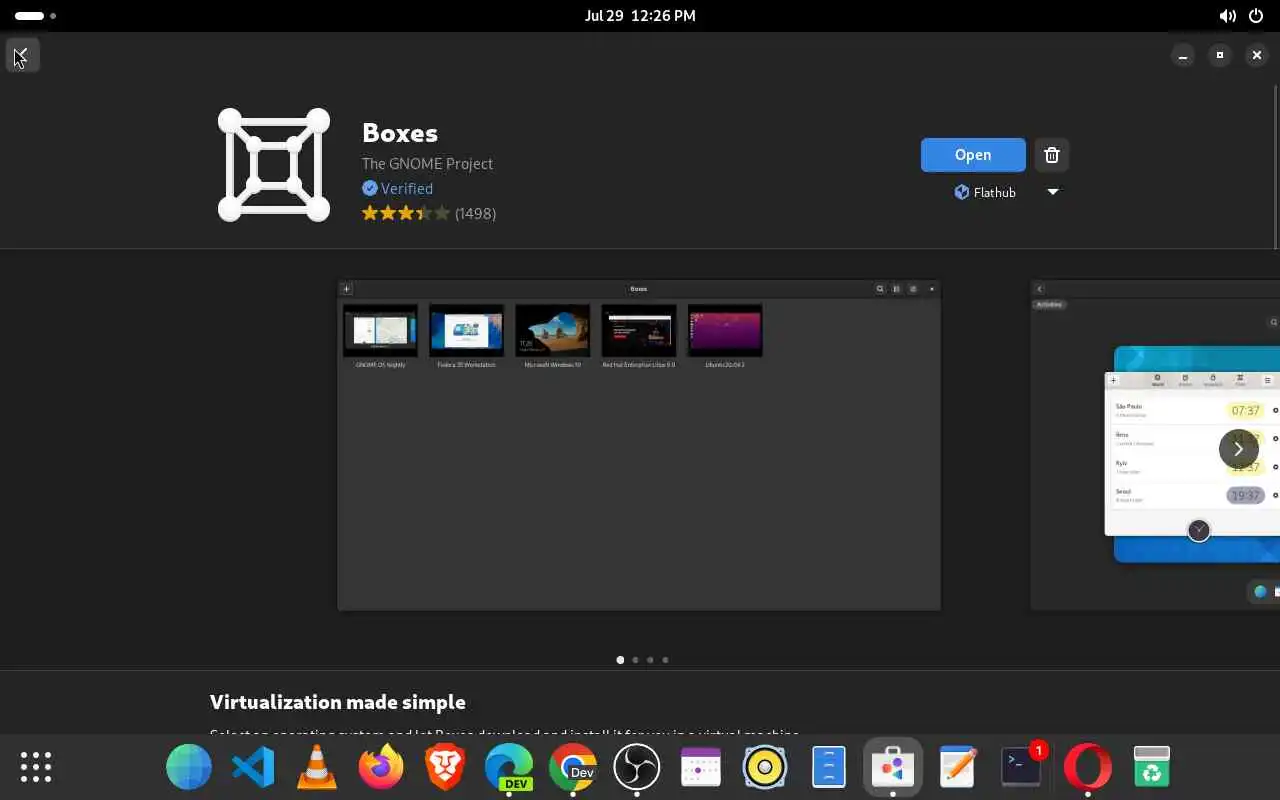This screenshot has width=1280, height=800.
Task: Select the fourth carousel dot
Action: click(x=665, y=660)
